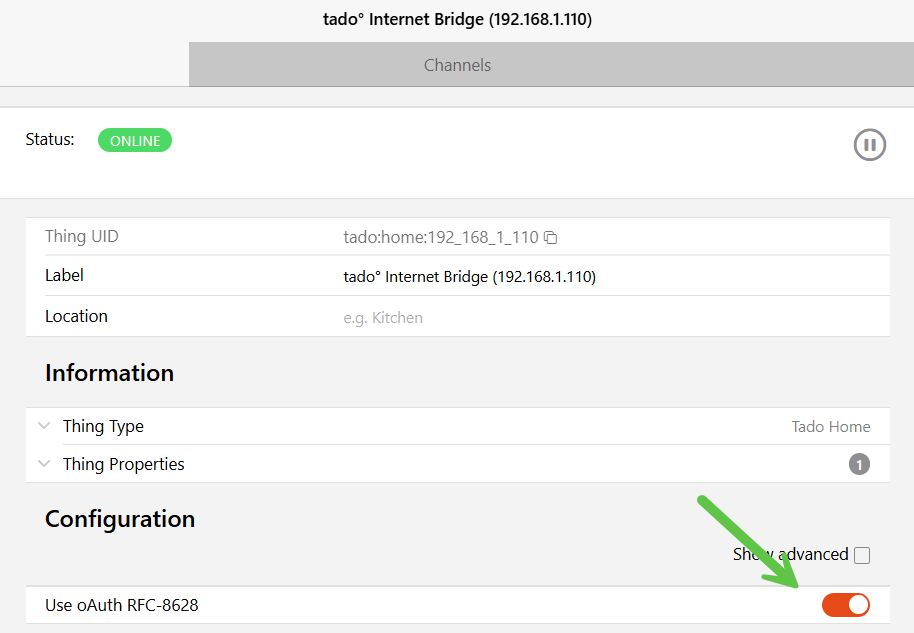The image size is (914, 633).
Task: Expand the Thing Properties chevron
Action: (44, 464)
